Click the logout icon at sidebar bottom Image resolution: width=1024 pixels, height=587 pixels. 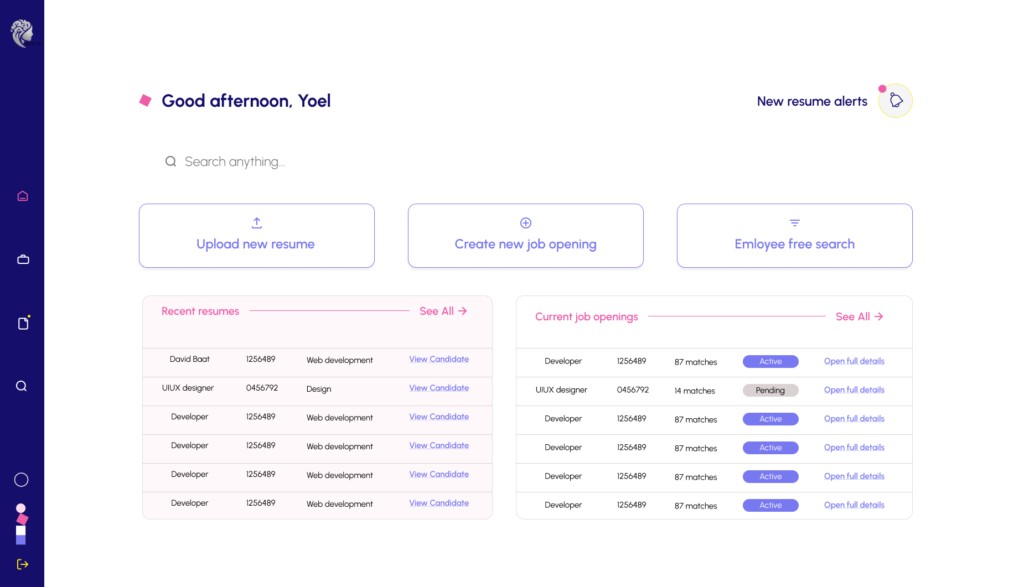pos(22,564)
